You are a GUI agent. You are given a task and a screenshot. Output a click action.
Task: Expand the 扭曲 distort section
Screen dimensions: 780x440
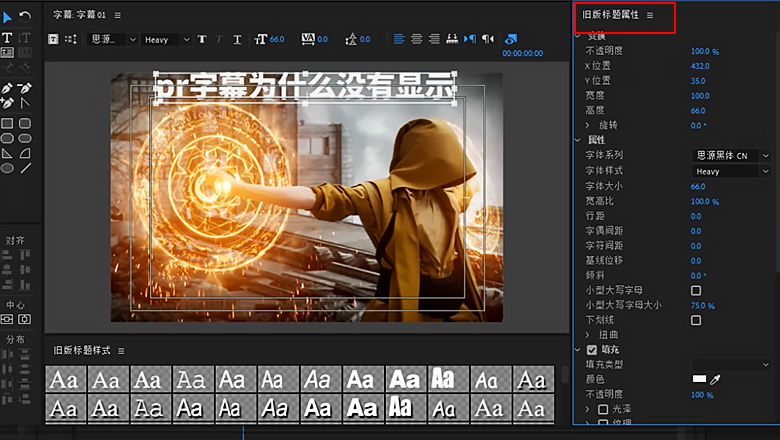click(587, 335)
